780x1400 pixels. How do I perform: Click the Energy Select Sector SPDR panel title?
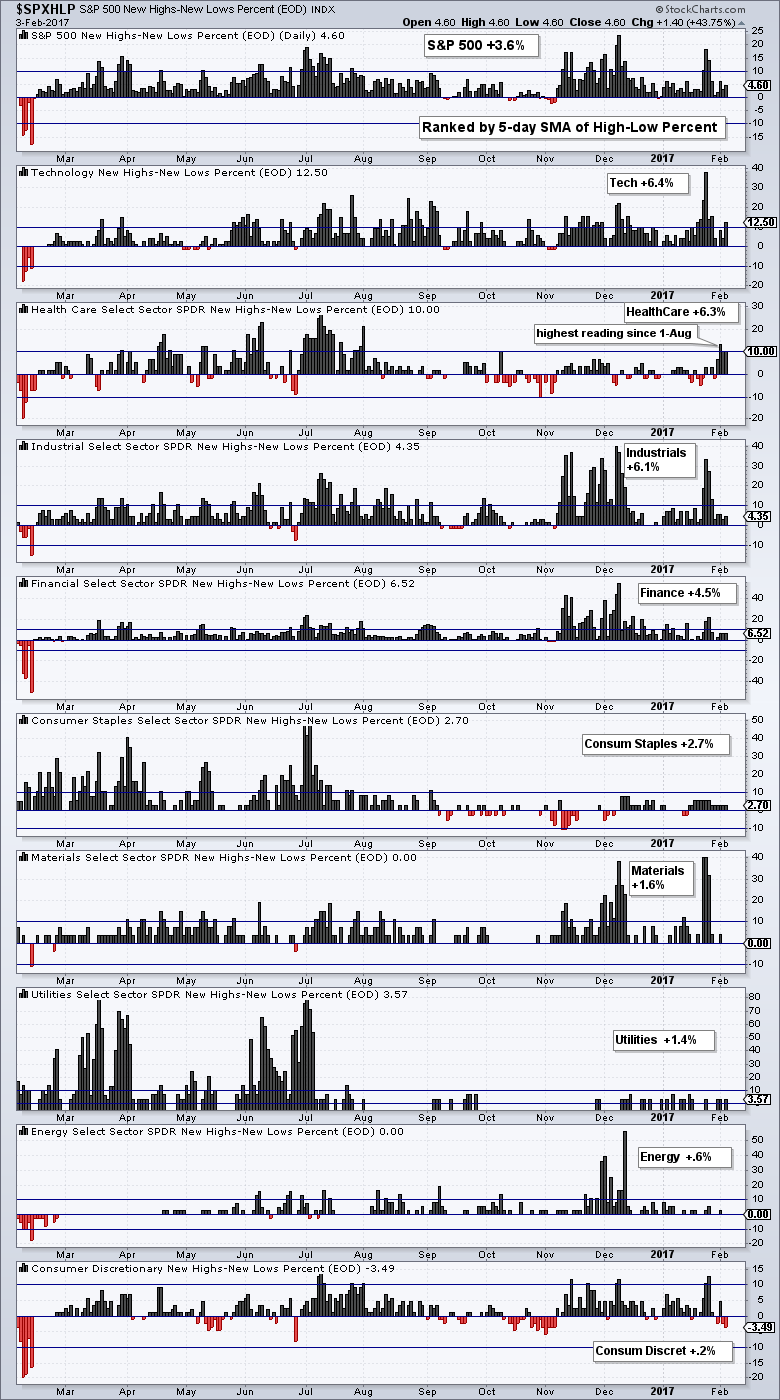coord(217,1131)
